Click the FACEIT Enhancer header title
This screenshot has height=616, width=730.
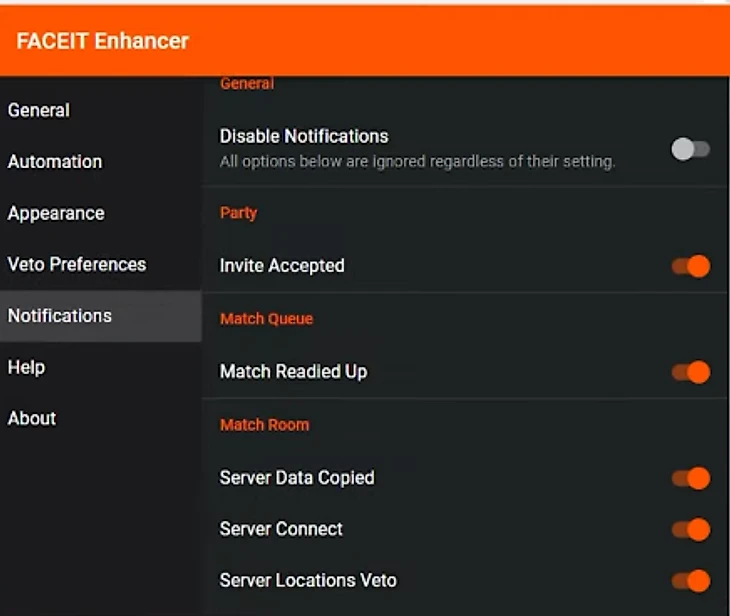point(103,41)
